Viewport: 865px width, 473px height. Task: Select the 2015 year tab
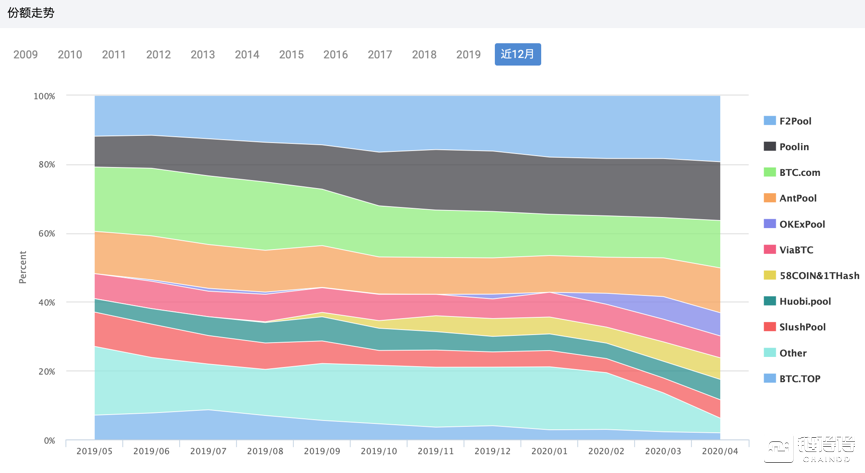point(291,55)
